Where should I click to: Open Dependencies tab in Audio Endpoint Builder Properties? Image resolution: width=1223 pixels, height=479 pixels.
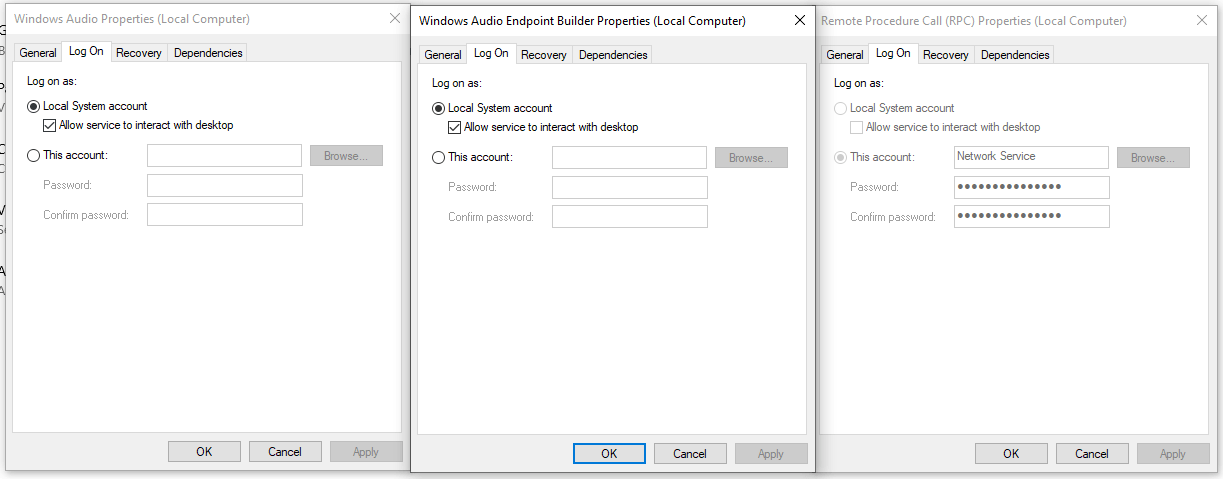click(x=613, y=55)
